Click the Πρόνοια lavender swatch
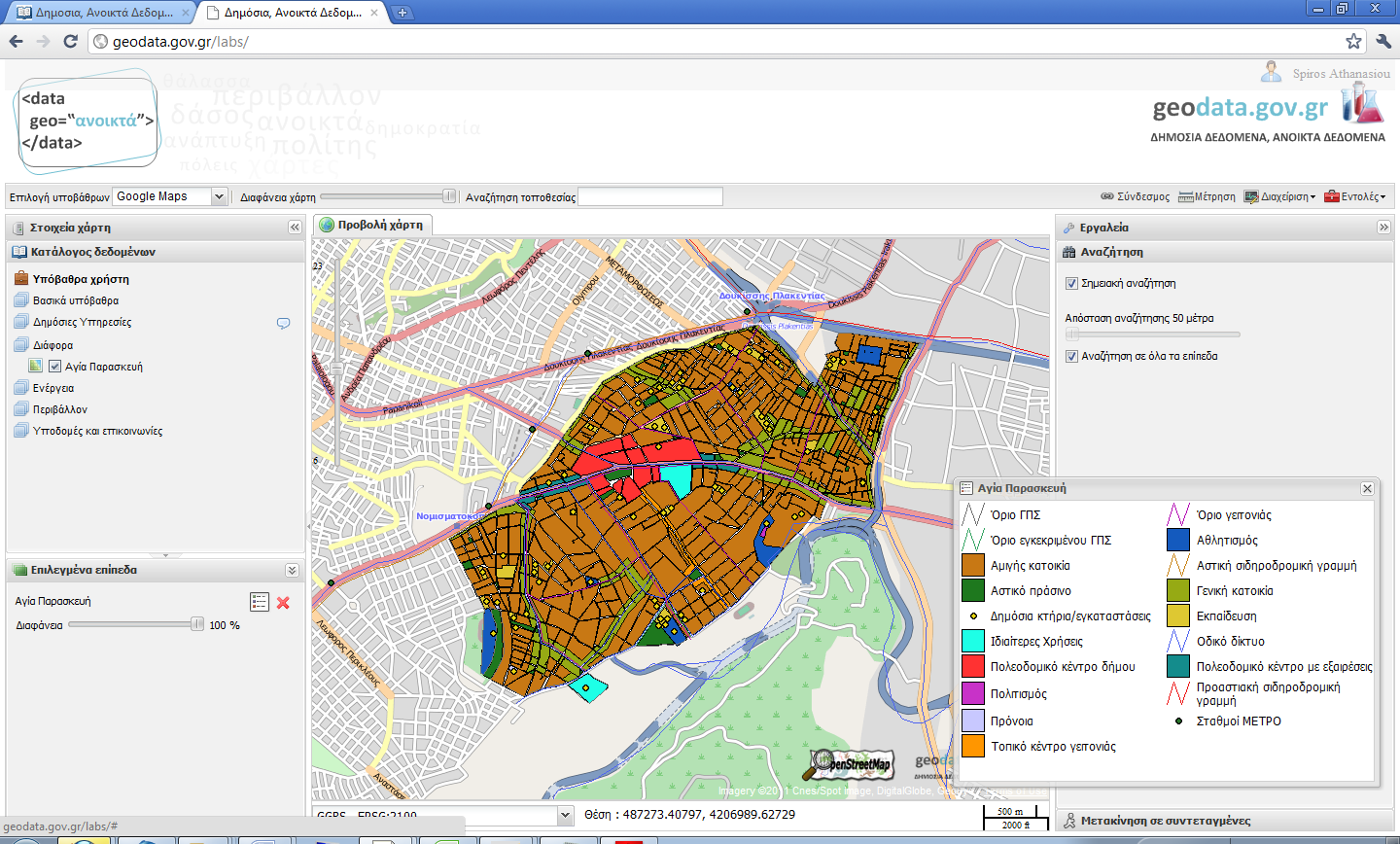Viewport: 1400px width, 844px height. point(973,721)
